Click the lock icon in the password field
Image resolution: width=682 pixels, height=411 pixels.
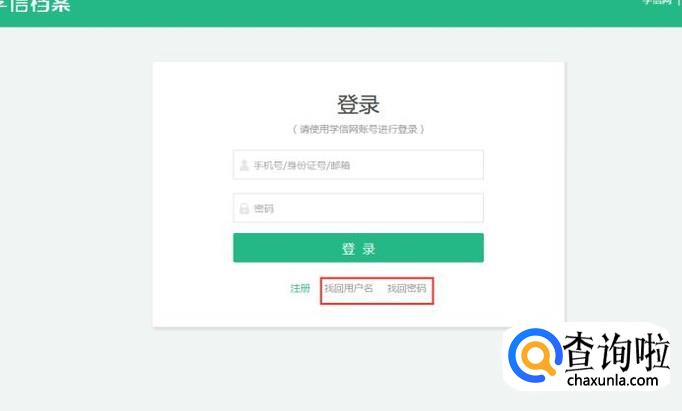(x=244, y=208)
